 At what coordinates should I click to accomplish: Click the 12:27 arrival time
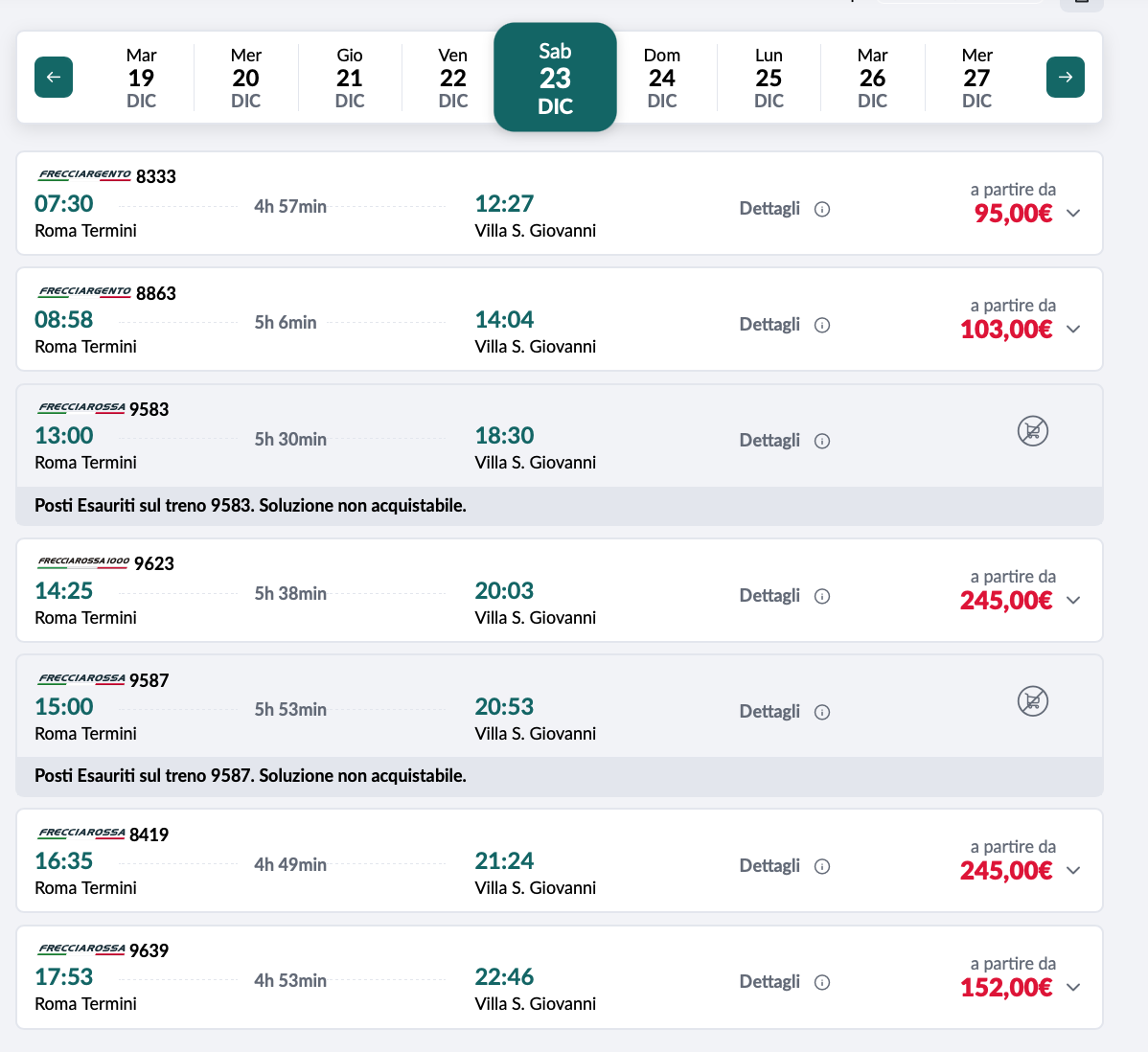[x=504, y=203]
